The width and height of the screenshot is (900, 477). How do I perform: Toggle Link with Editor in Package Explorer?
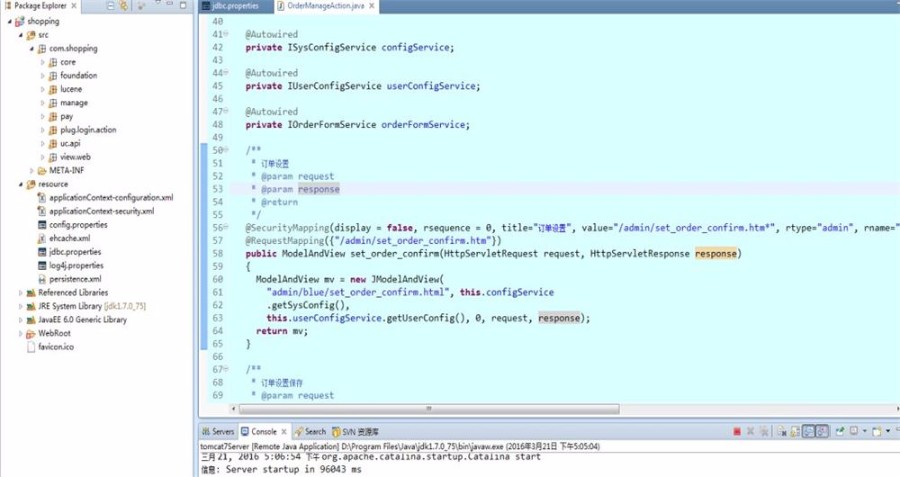pos(123,6)
